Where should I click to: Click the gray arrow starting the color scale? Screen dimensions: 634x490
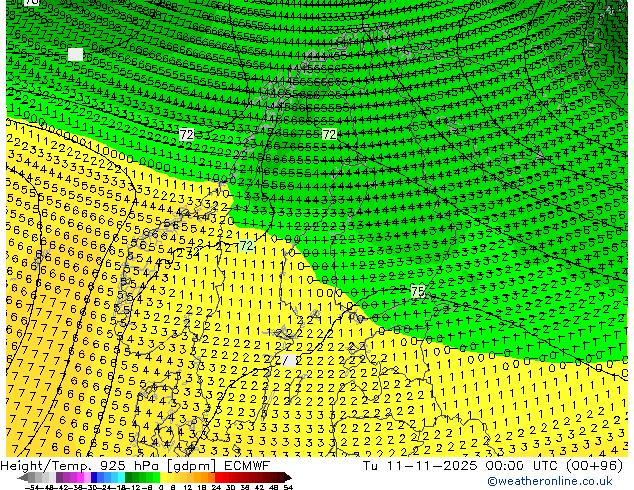23,477
